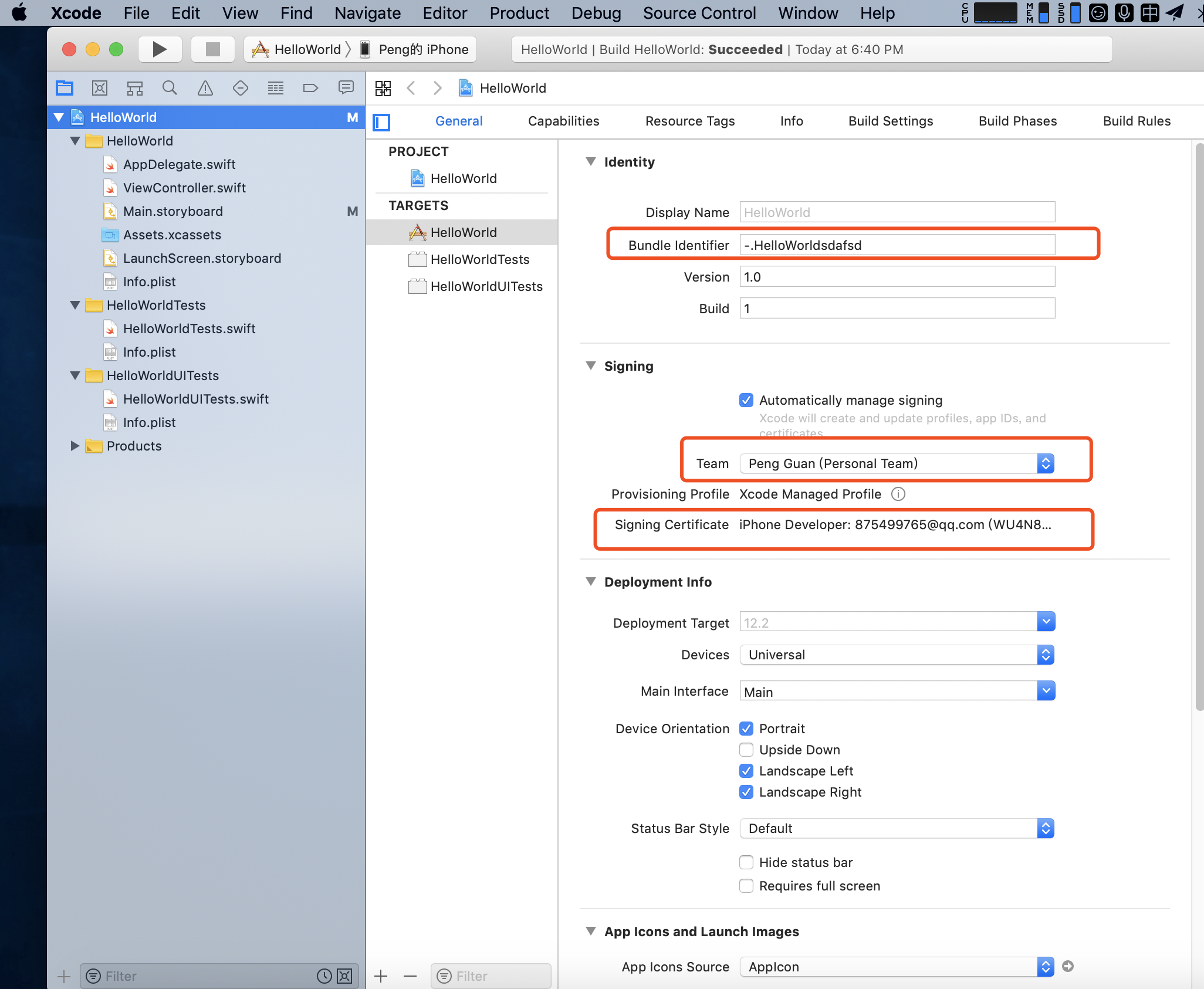Collapse the Signing section
Viewport: 1204px width, 989px height.
coord(591,365)
